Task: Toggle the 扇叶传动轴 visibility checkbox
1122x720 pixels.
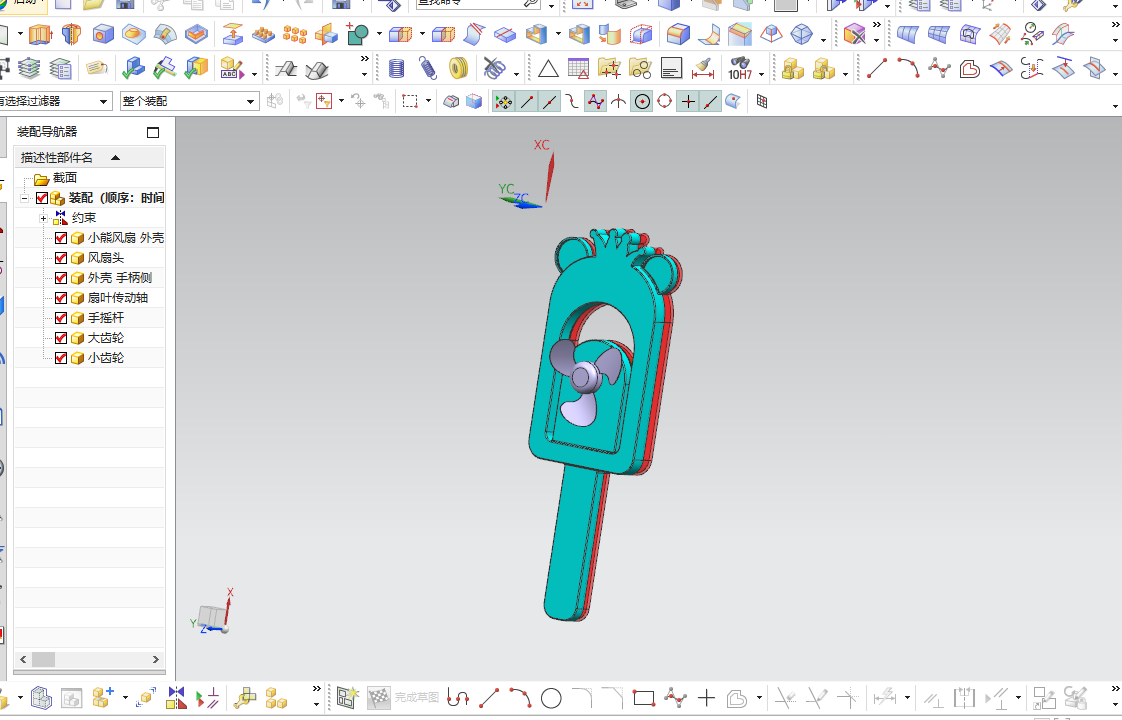Action: (x=61, y=298)
